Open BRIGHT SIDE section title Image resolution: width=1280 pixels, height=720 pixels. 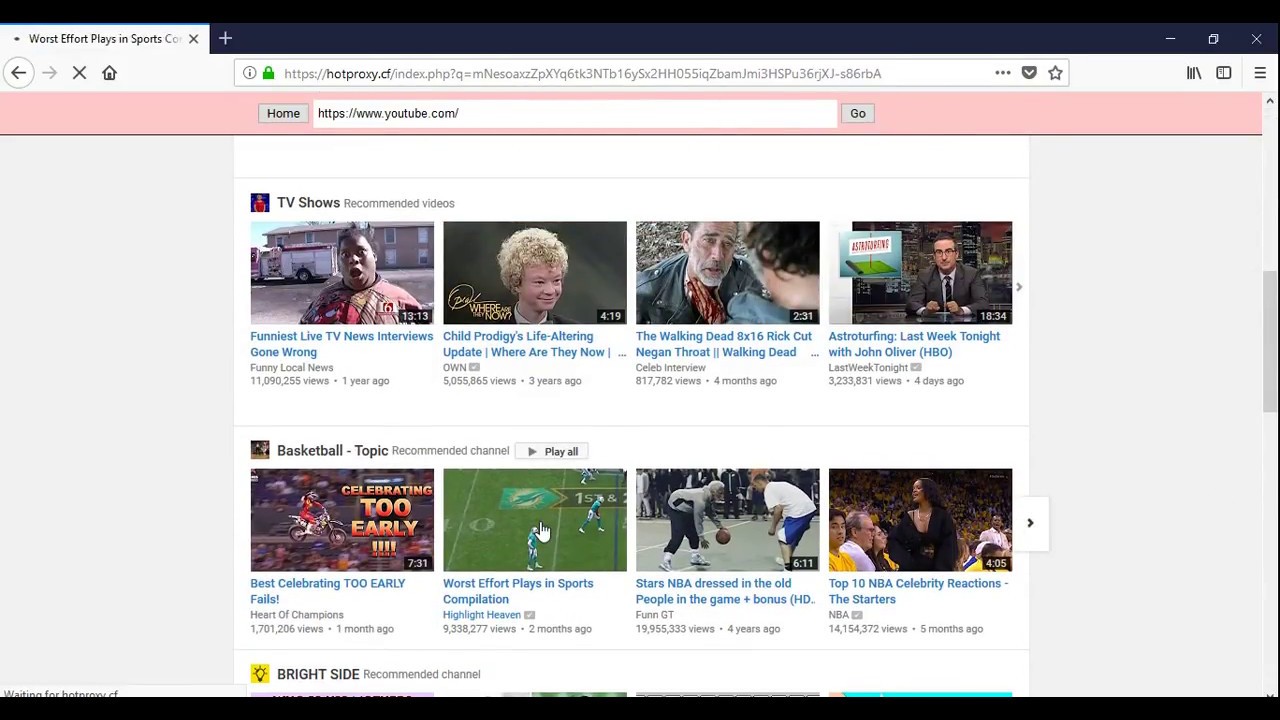[318, 674]
